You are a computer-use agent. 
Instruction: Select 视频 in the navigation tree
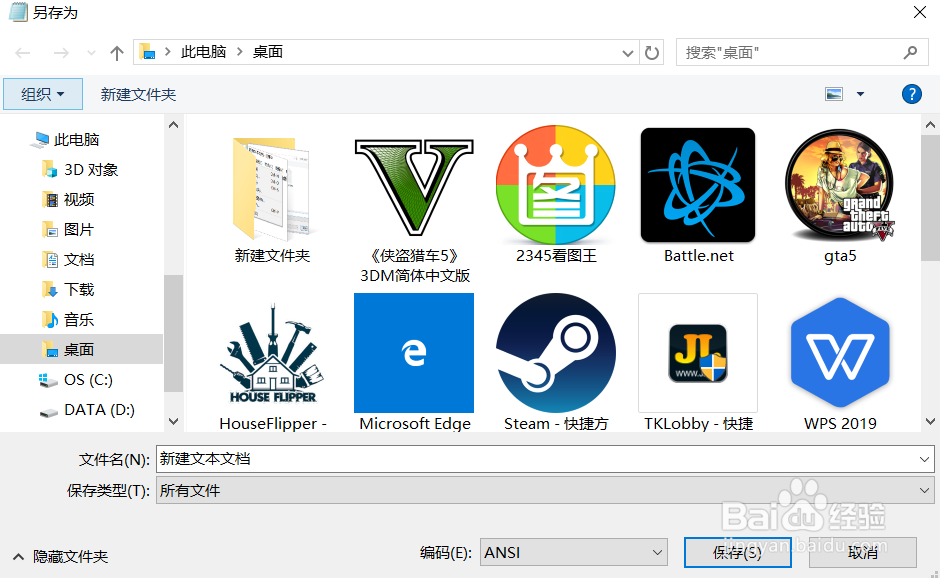pyautogui.click(x=79, y=200)
